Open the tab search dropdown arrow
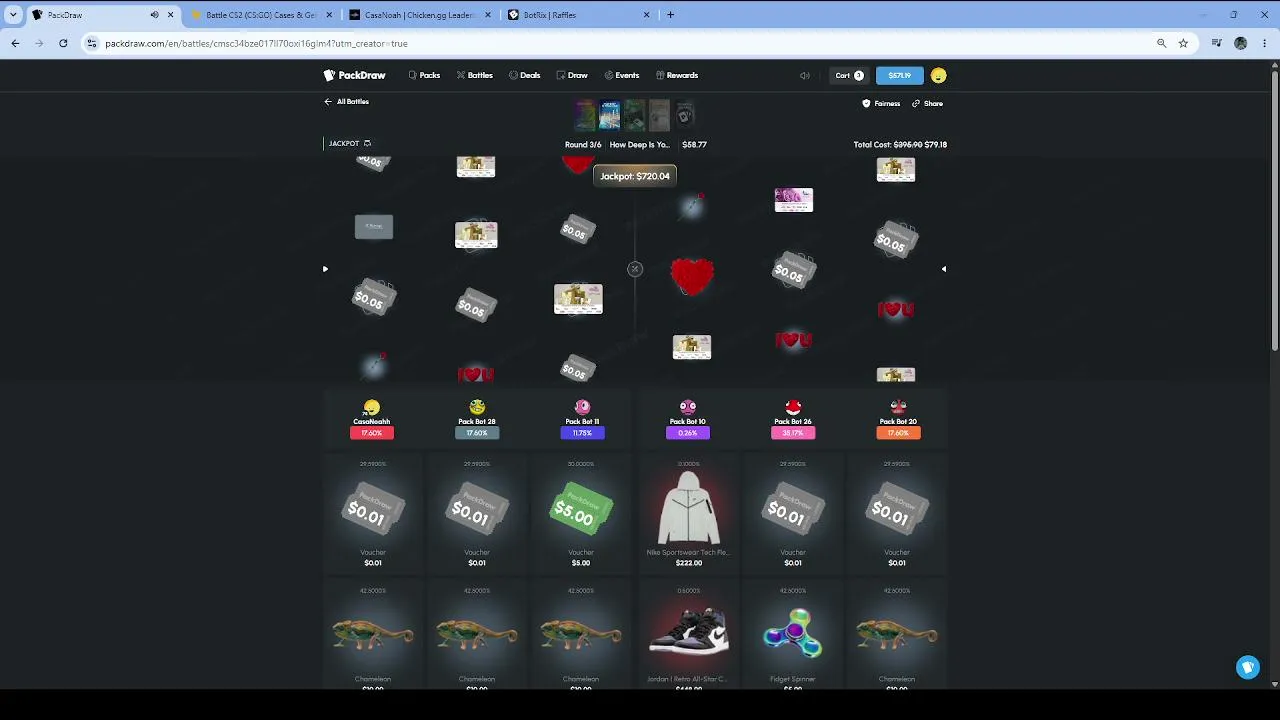Screen dimensions: 1280x720 click(13, 15)
